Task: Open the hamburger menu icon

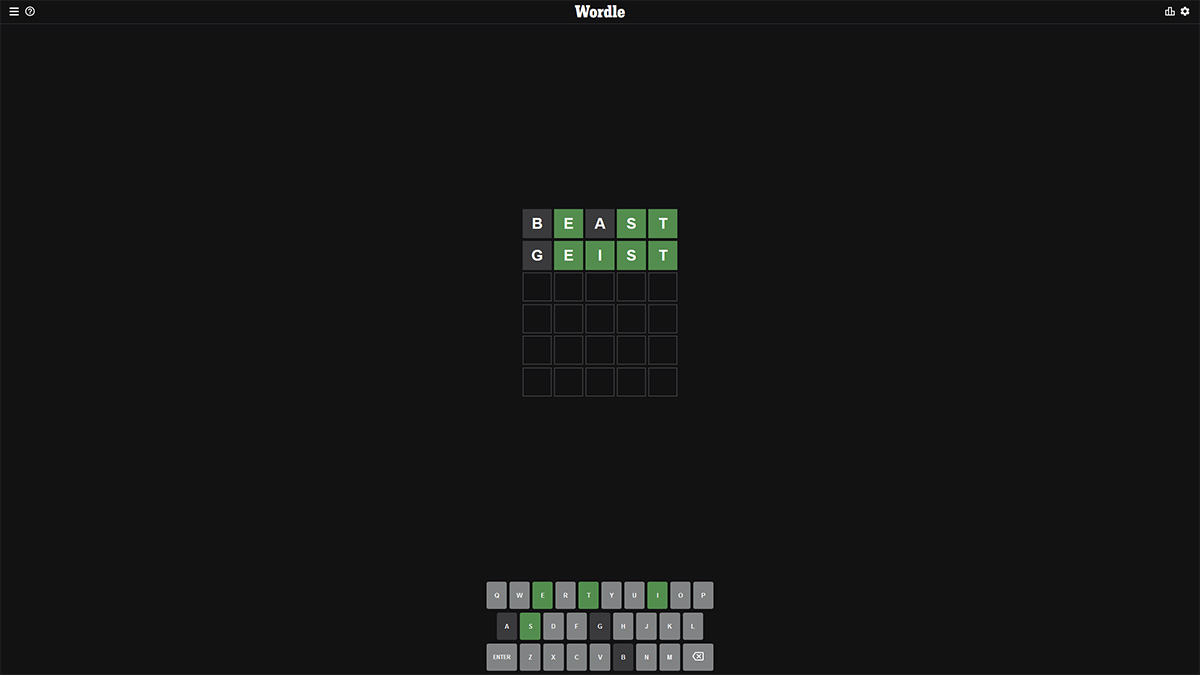Action: (x=14, y=12)
